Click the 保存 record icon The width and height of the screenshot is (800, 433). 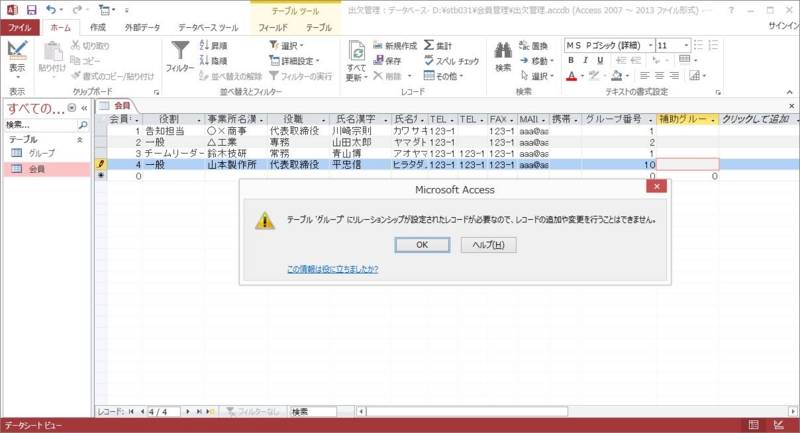pos(378,61)
